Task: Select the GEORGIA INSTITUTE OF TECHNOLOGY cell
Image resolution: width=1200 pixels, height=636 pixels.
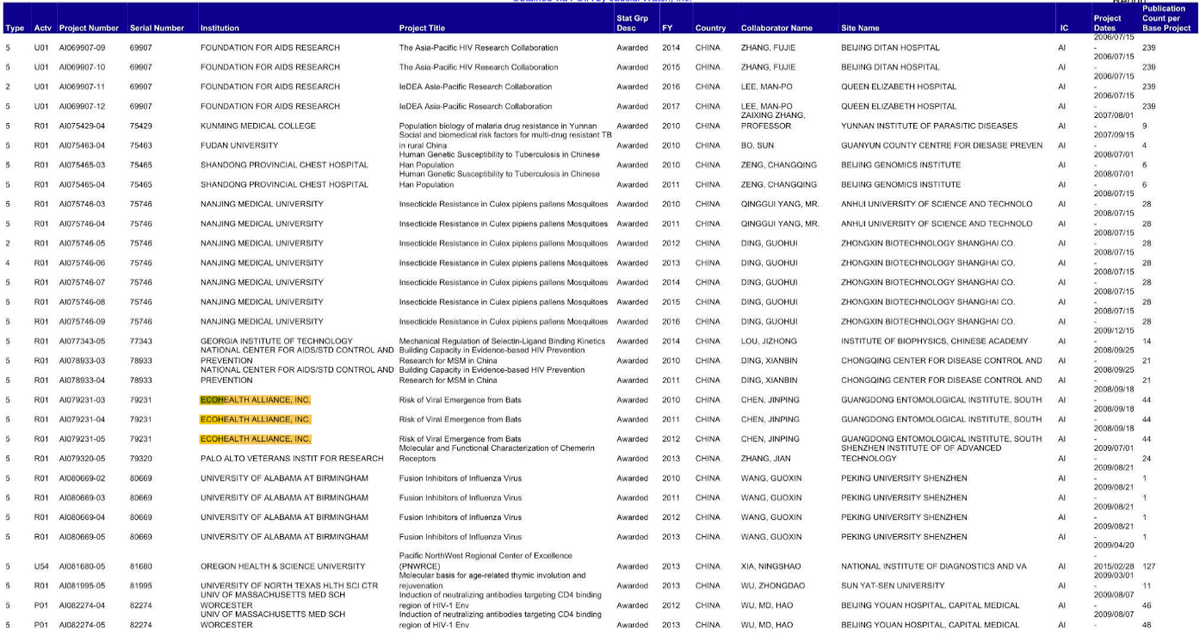Action: 276,341
